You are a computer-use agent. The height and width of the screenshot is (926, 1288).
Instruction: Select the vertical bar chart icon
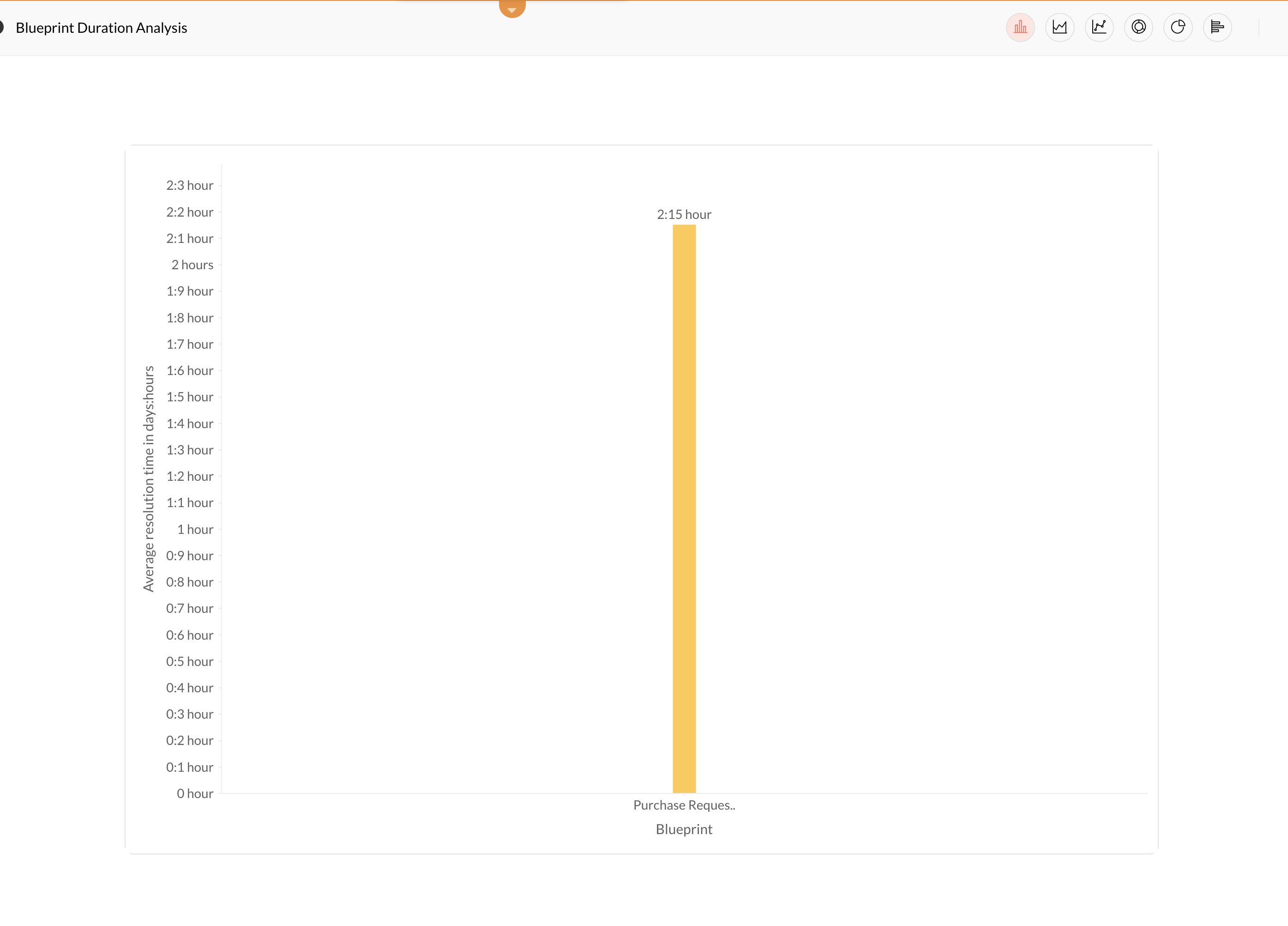coord(1020,27)
